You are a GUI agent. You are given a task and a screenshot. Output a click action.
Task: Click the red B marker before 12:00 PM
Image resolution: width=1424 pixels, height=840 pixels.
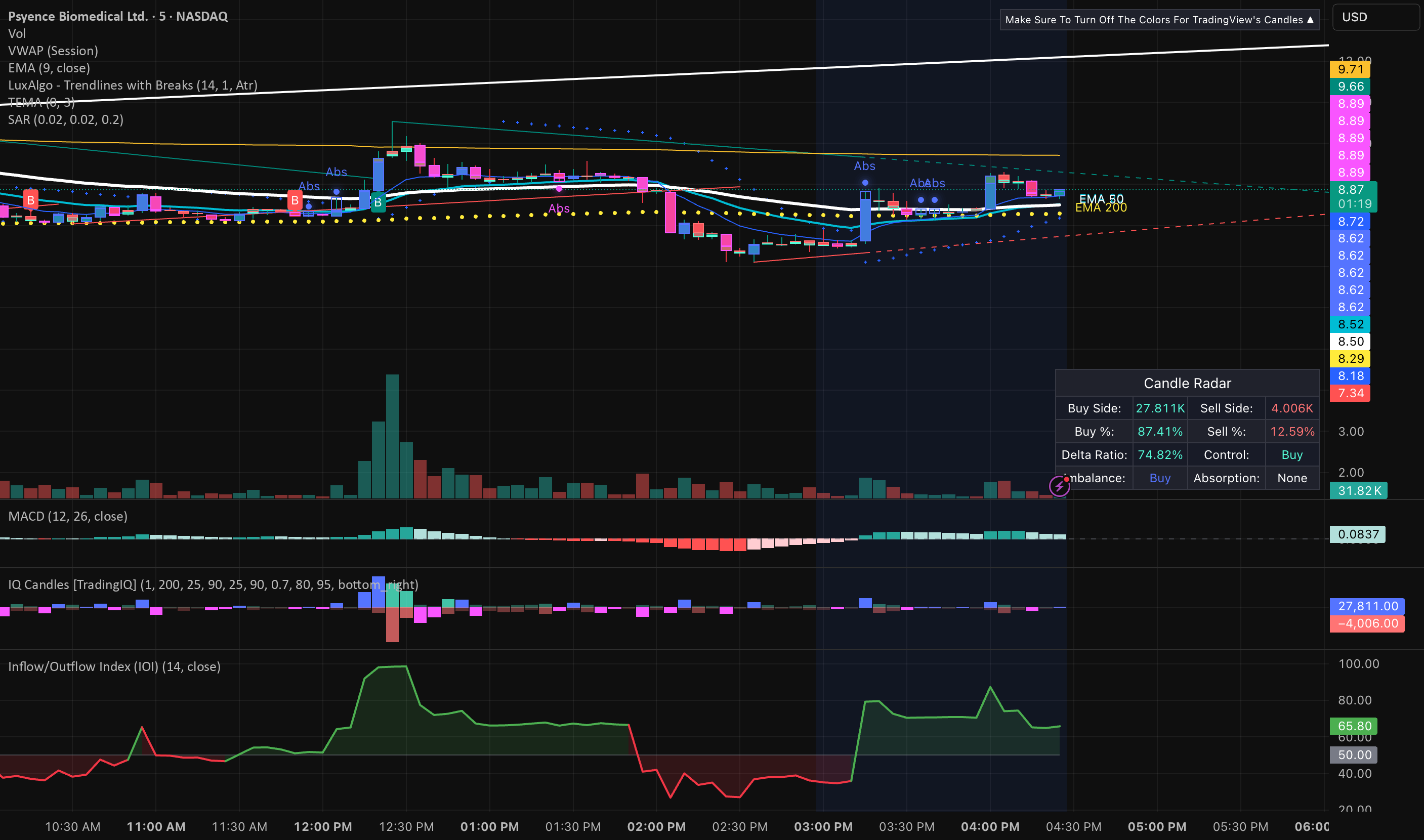pyautogui.click(x=295, y=200)
